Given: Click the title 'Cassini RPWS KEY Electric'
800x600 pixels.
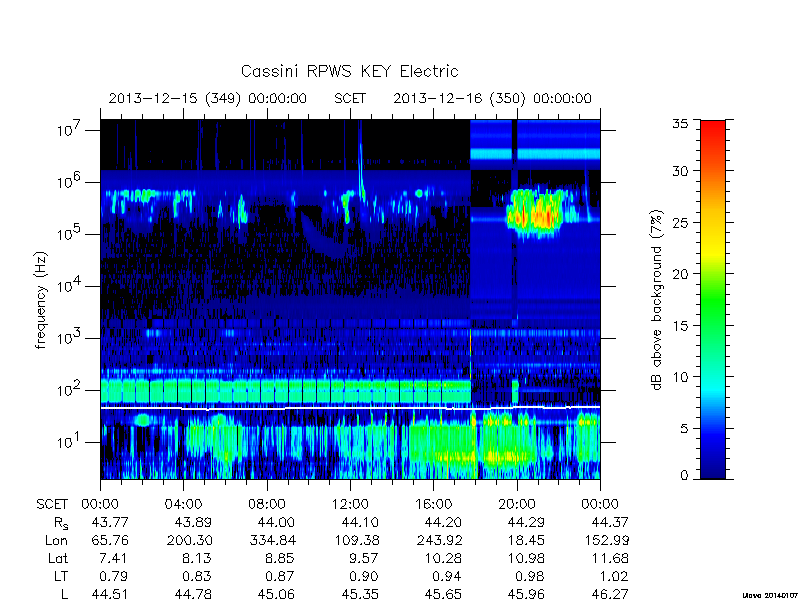Looking at the screenshot, I should 349,71.
